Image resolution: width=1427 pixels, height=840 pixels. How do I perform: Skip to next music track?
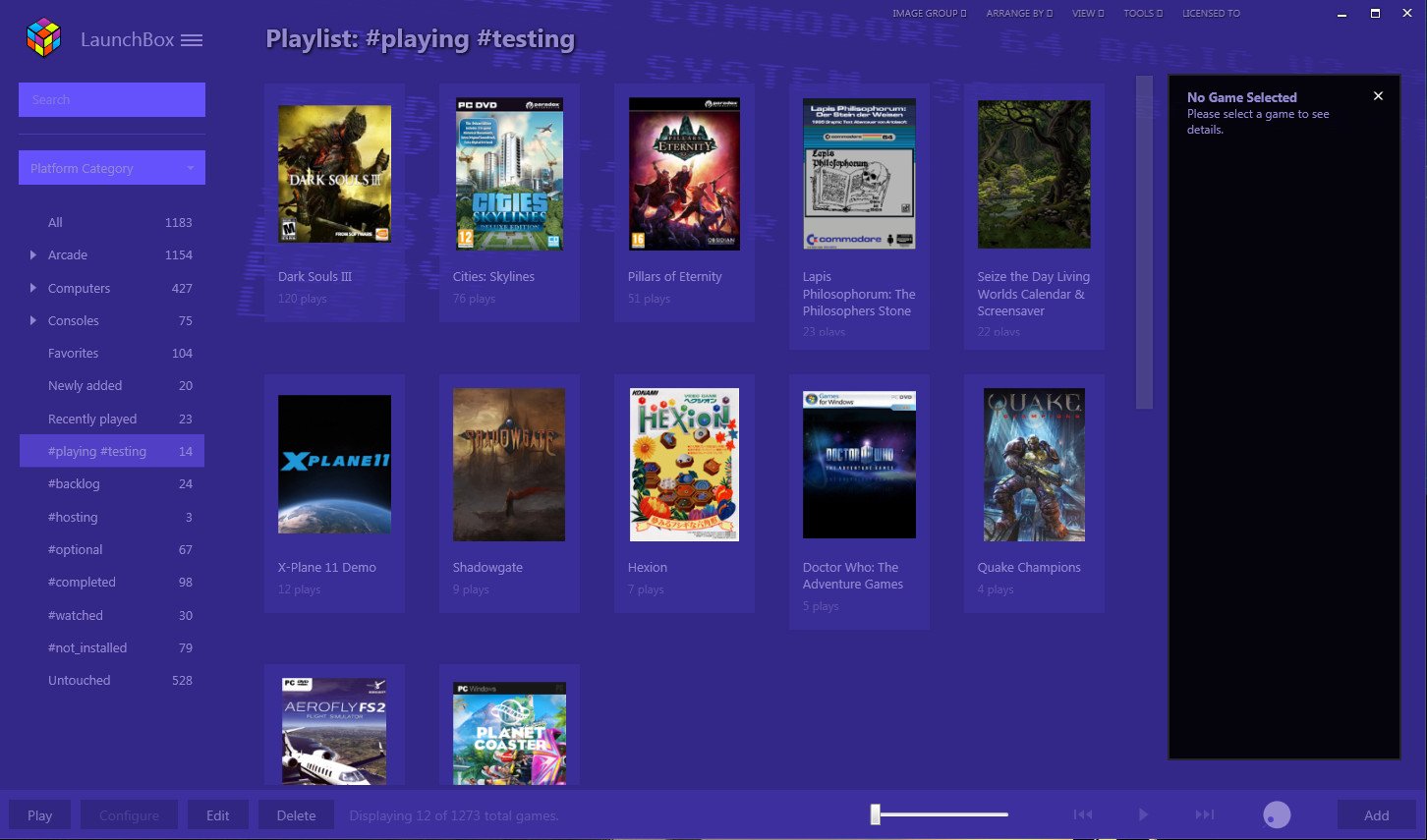tap(1205, 814)
